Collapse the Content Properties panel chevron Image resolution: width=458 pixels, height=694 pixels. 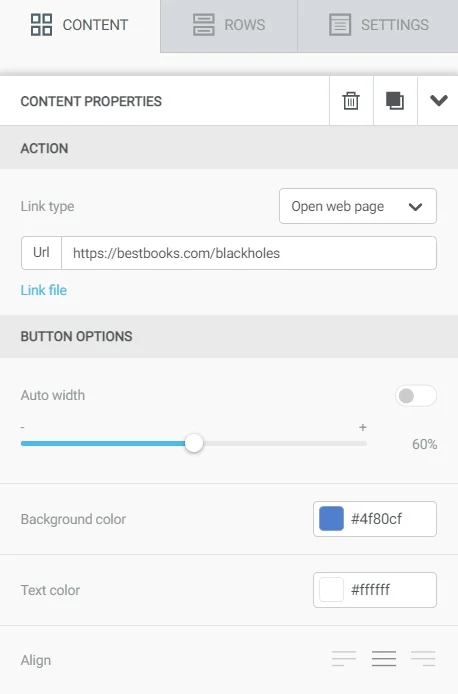439,100
